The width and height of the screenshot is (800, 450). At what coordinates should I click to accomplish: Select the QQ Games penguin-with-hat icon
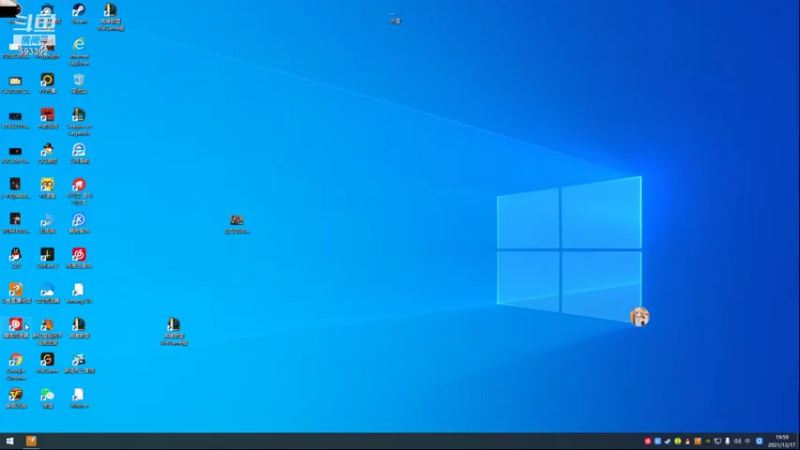click(x=47, y=153)
